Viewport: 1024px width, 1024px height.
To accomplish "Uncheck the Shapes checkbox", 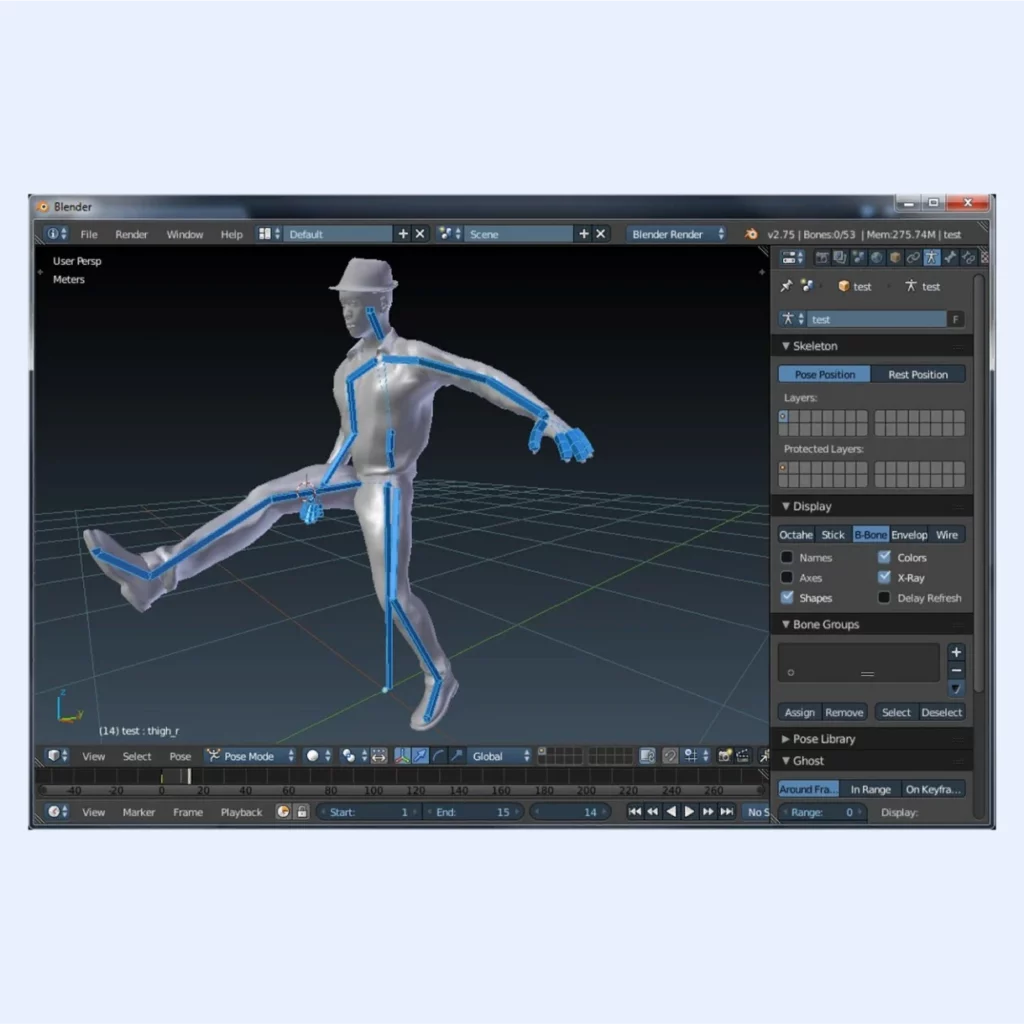I will (x=787, y=597).
